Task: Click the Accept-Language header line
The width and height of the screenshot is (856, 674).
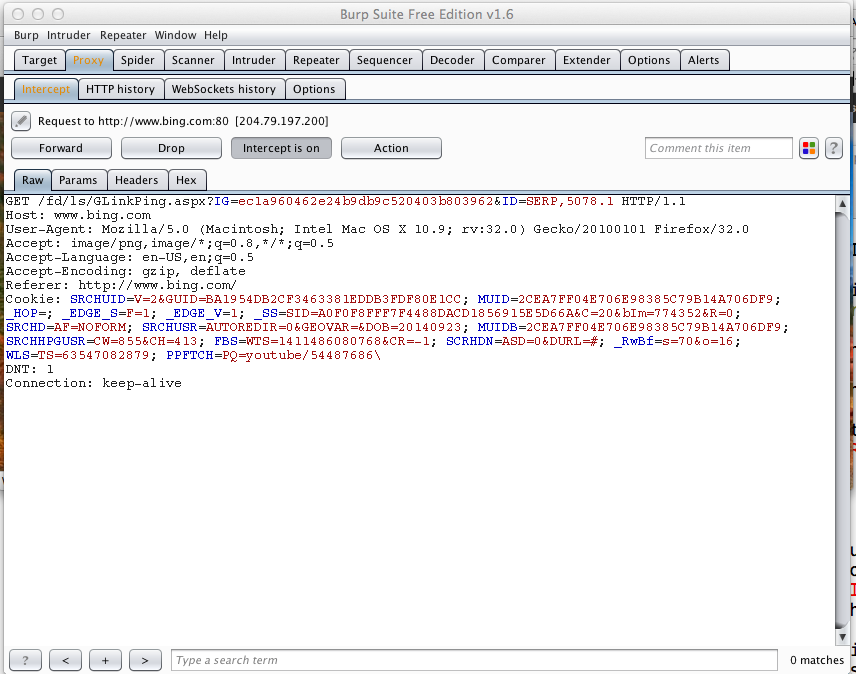Action: point(129,257)
